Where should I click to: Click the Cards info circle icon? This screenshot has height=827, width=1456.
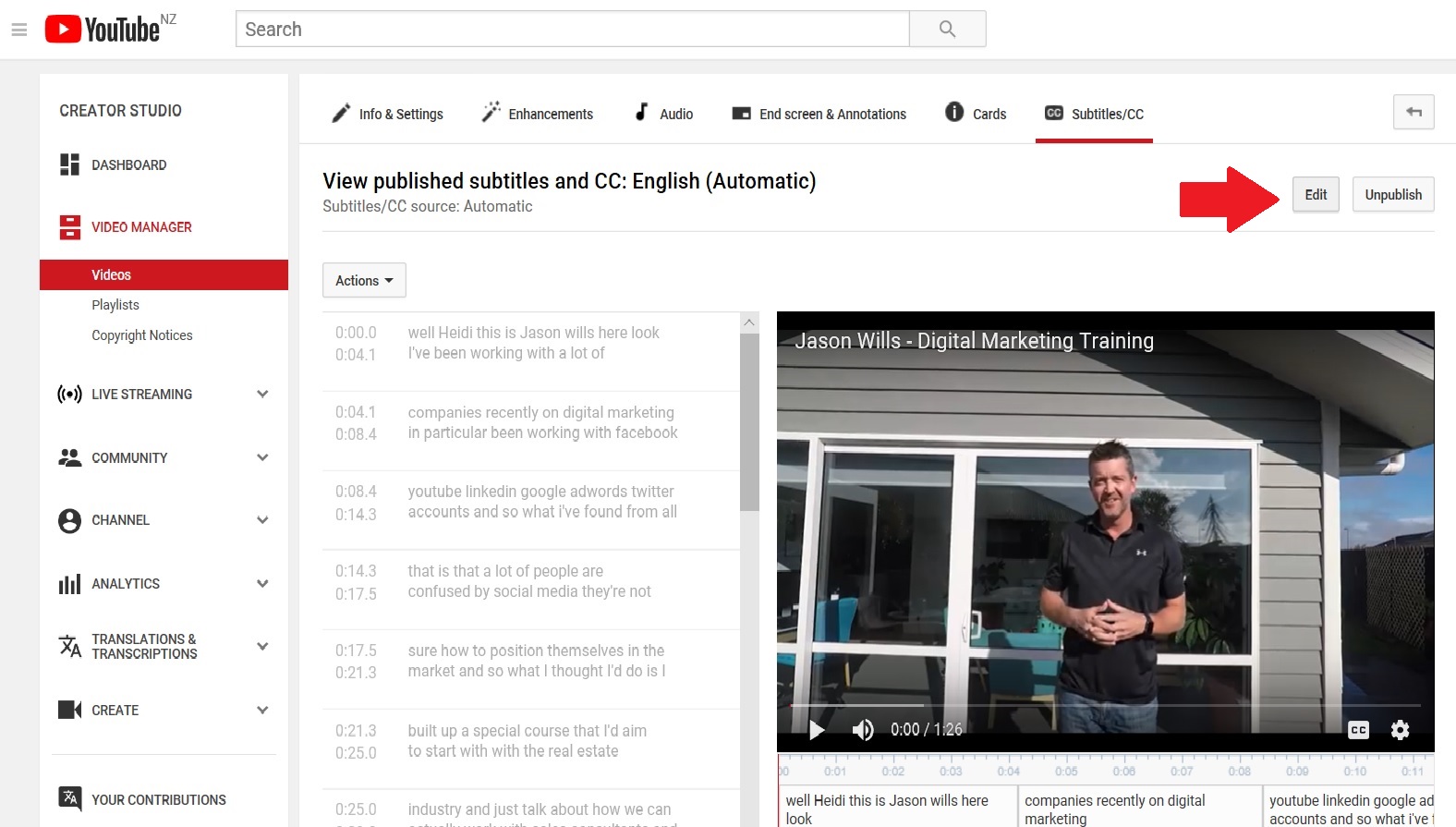954,112
